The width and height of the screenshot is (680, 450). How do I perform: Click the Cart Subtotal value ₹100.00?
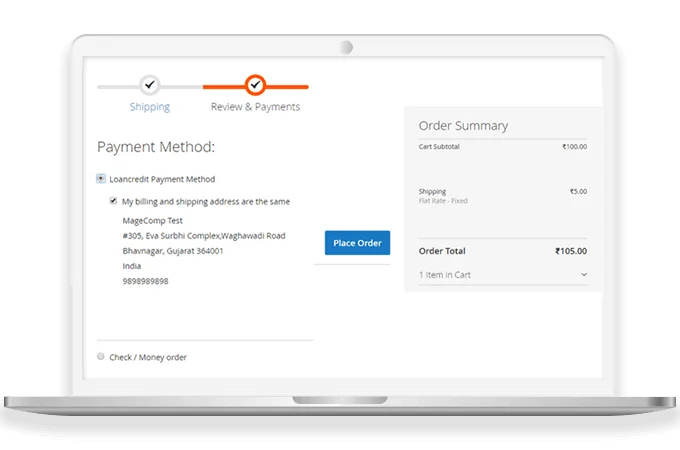point(574,147)
